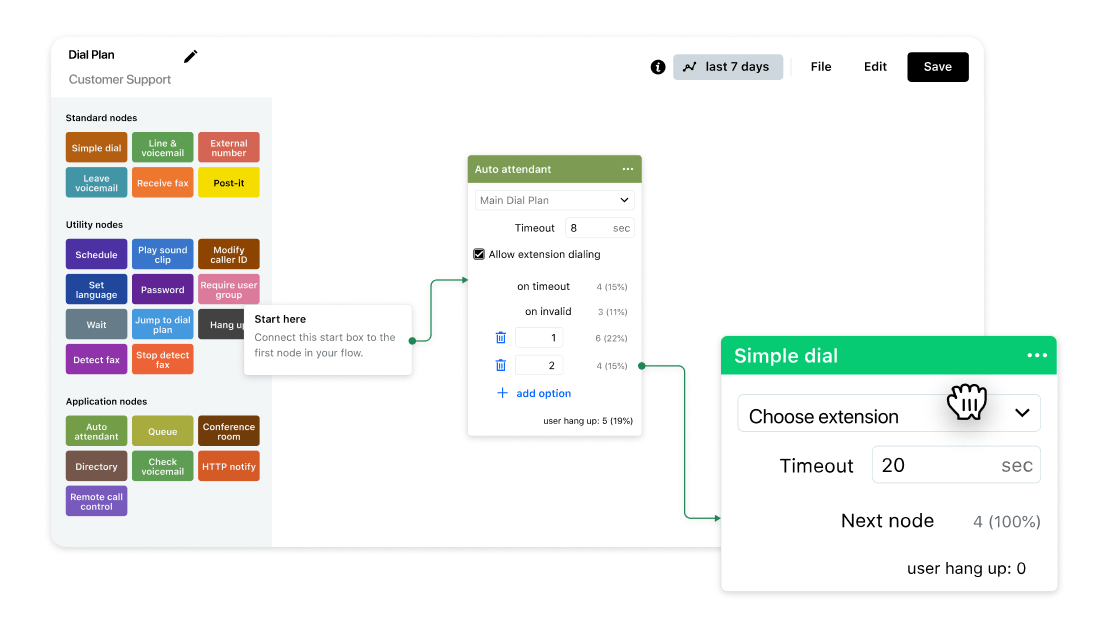Pick the Queue node from Application nodes
This screenshot has width=1110, height=628.
tap(162, 430)
